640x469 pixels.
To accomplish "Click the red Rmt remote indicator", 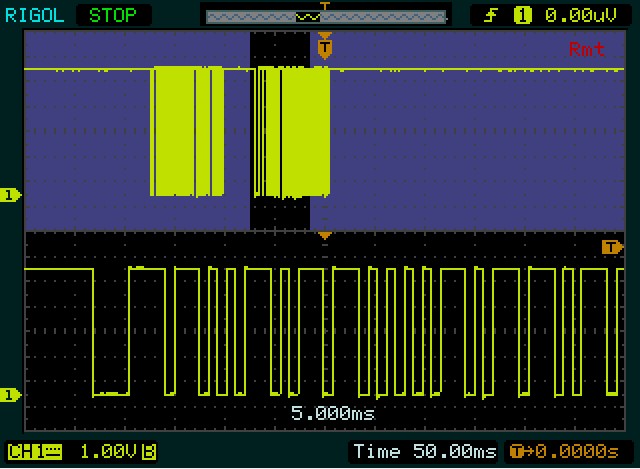I will 587,49.
